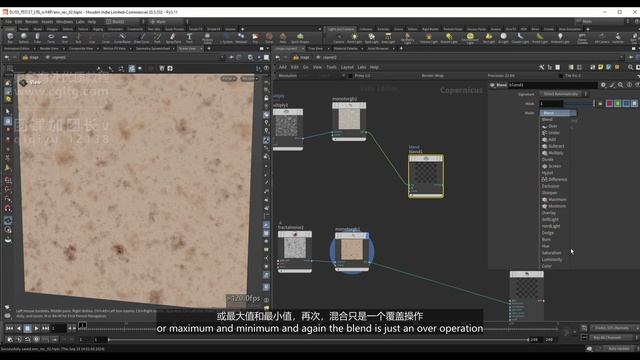The image size is (640, 360).
Task: Select the Environment Light shelf tool
Action: [470, 38]
